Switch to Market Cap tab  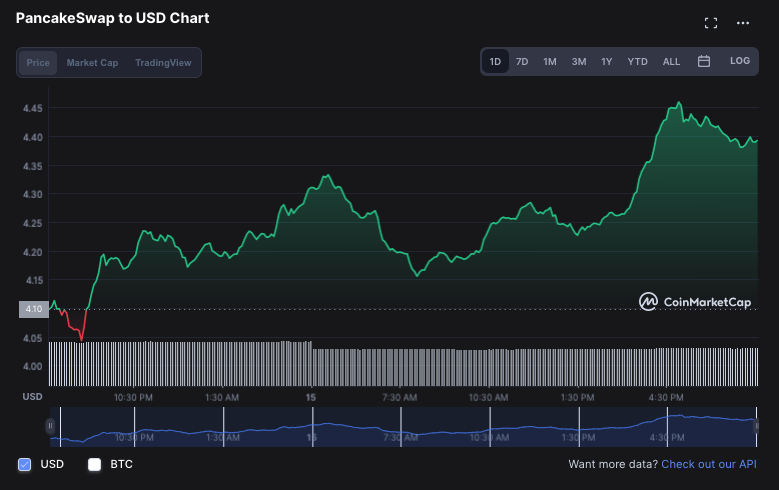[92, 63]
